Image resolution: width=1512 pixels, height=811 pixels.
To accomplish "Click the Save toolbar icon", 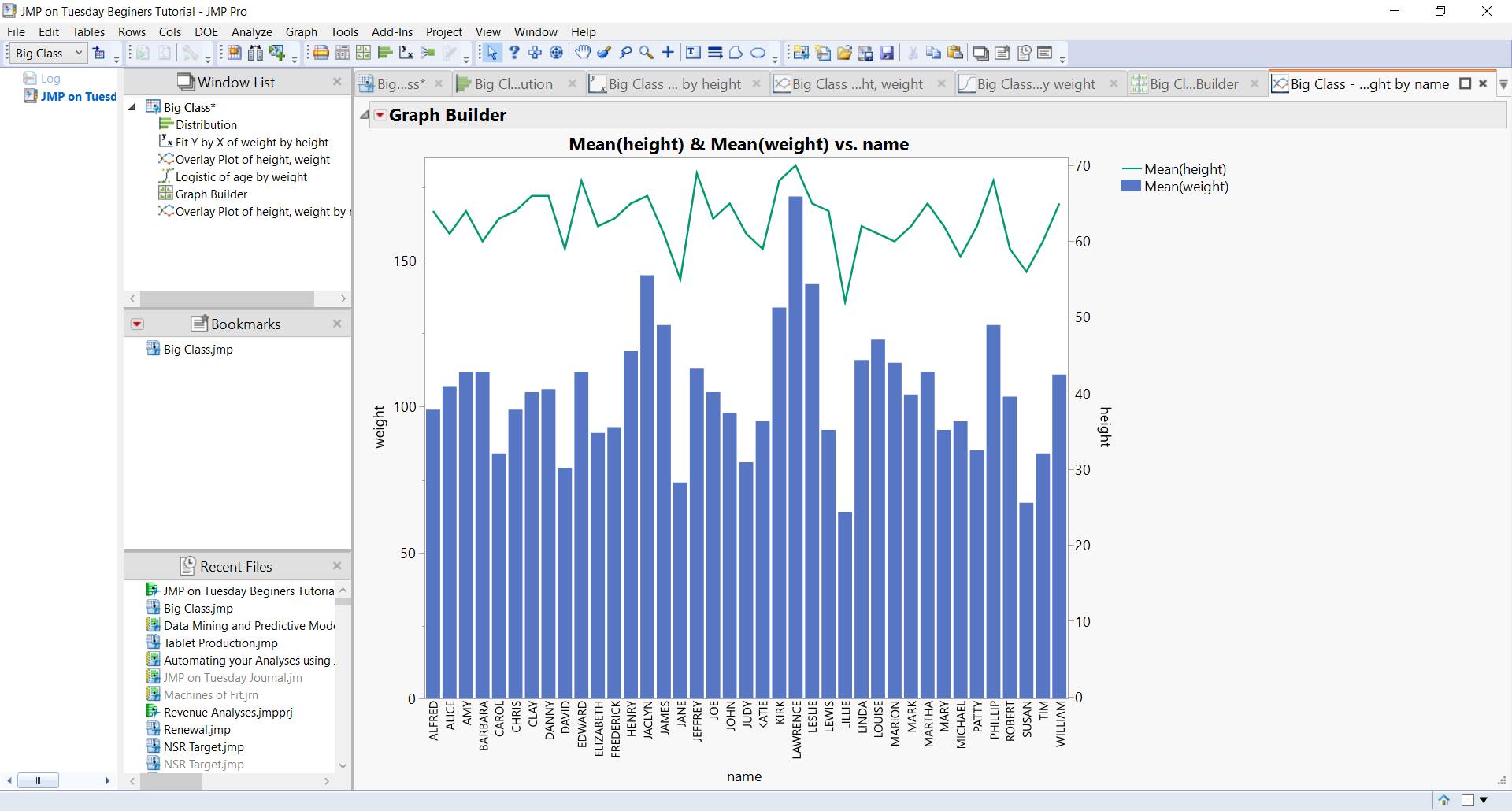I will click(888, 53).
